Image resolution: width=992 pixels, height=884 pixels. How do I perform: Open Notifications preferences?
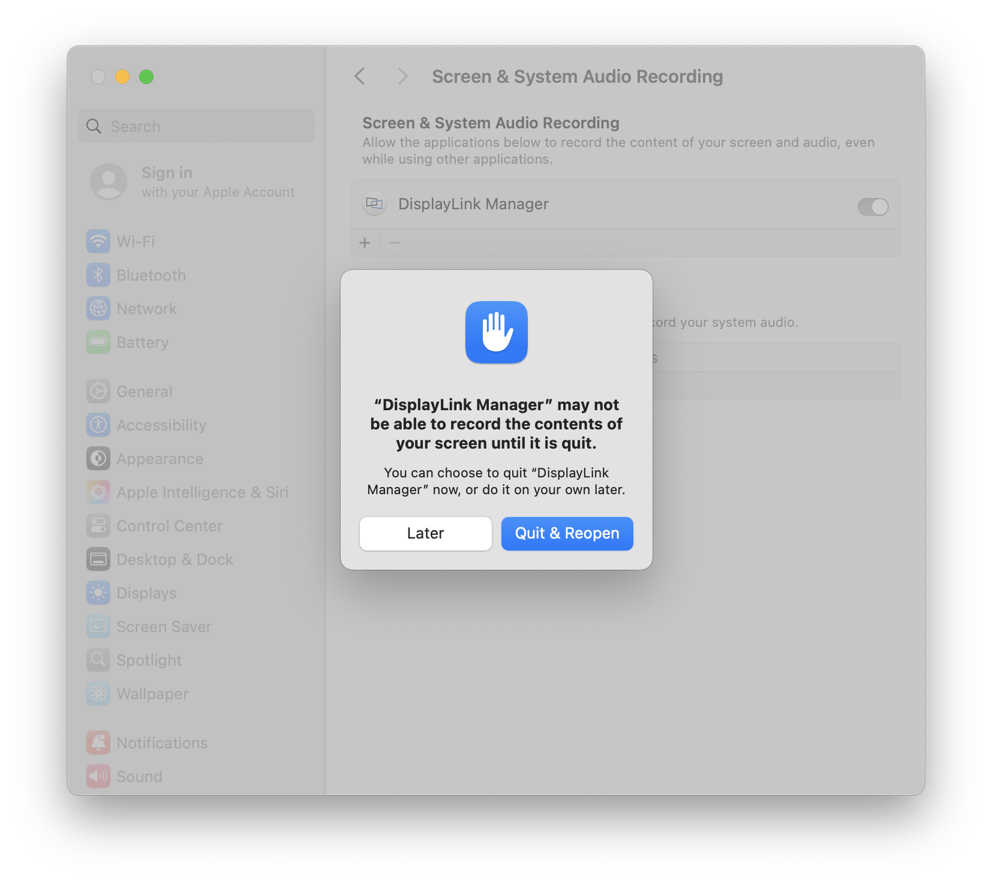[x=160, y=743]
